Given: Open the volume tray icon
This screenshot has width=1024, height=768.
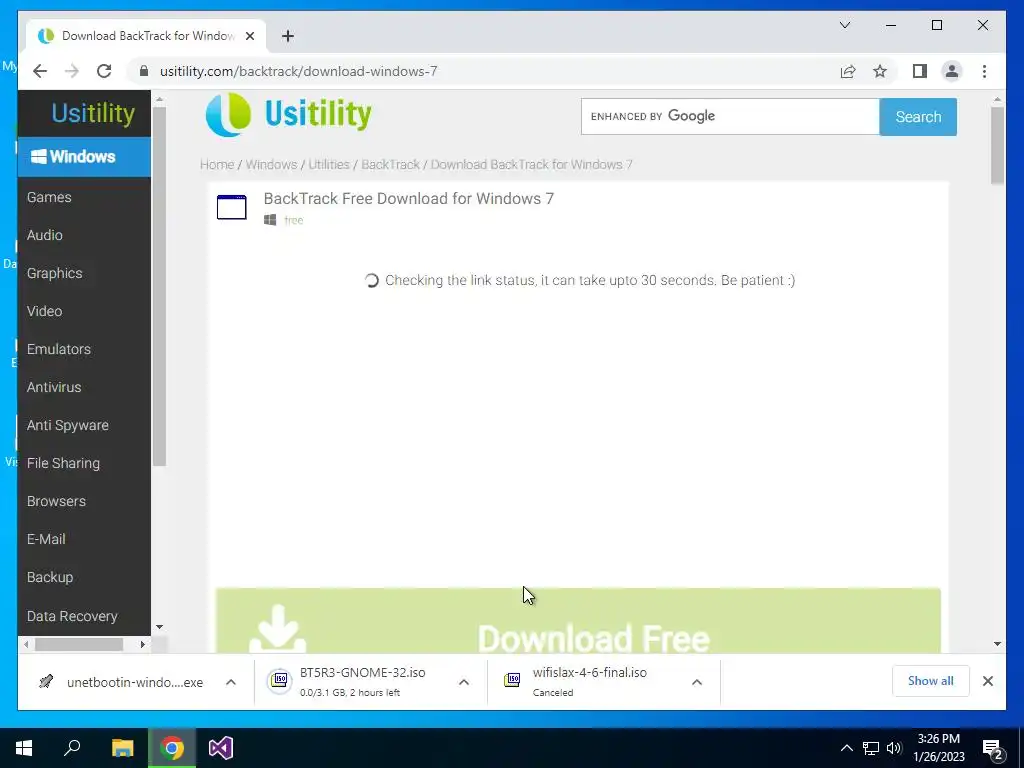Looking at the screenshot, I should (894, 748).
